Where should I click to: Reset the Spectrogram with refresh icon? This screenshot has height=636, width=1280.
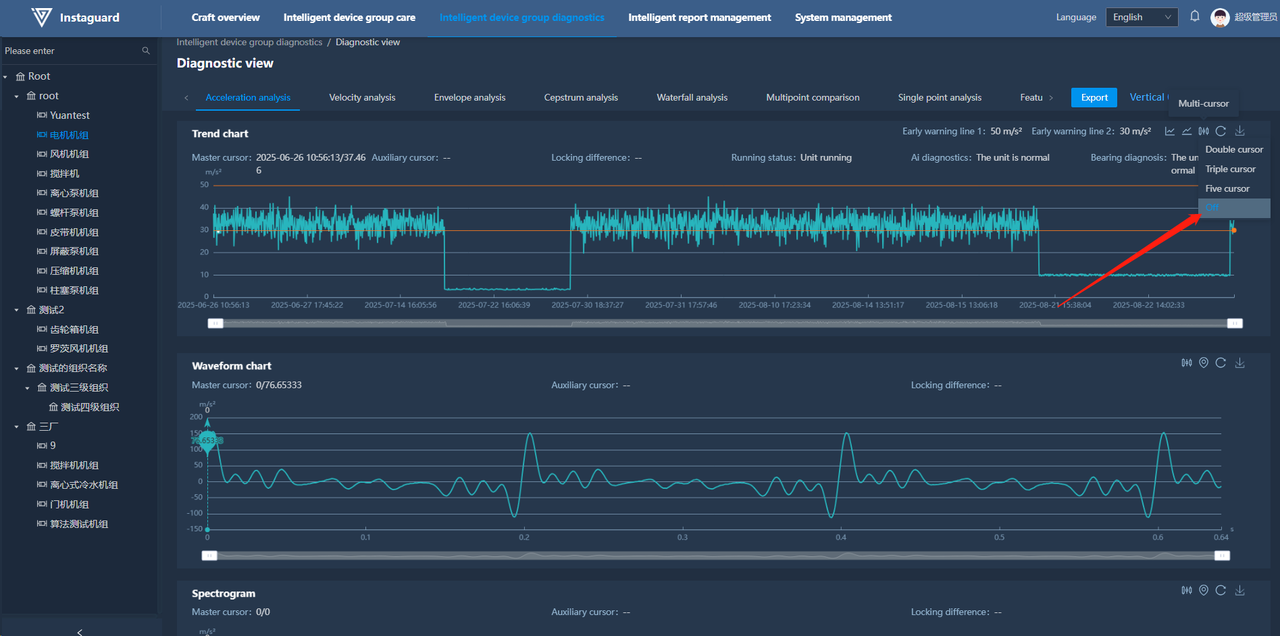tap(1221, 591)
